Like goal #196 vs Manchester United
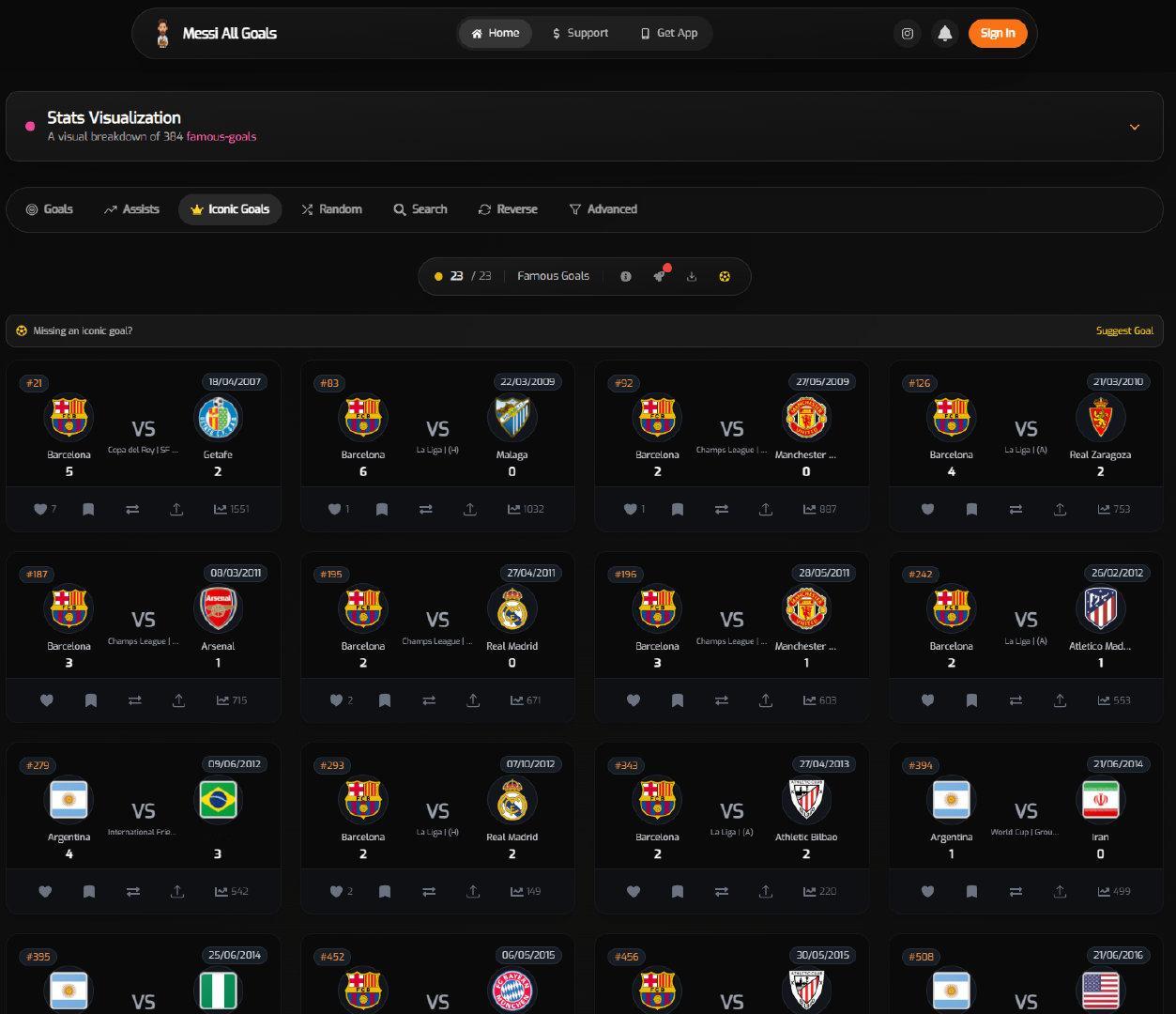Screen dimensions: 1176x1014 634,700
